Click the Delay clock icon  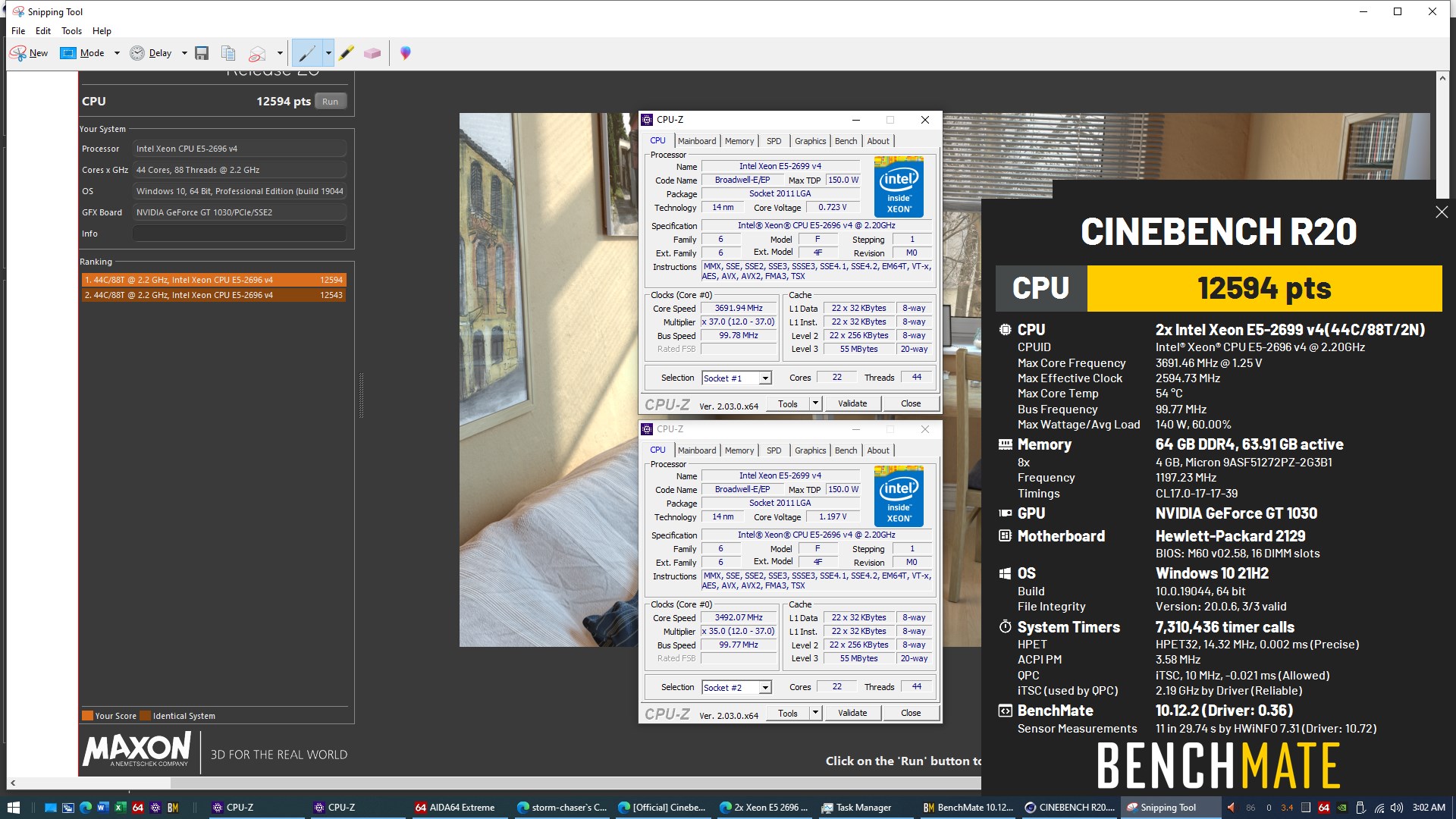[x=137, y=53]
